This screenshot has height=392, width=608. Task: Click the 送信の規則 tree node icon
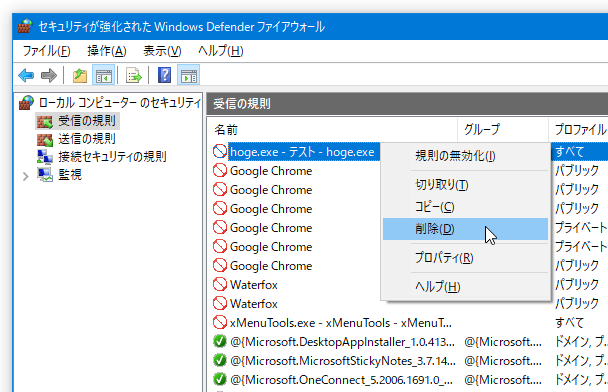pyautogui.click(x=45, y=139)
